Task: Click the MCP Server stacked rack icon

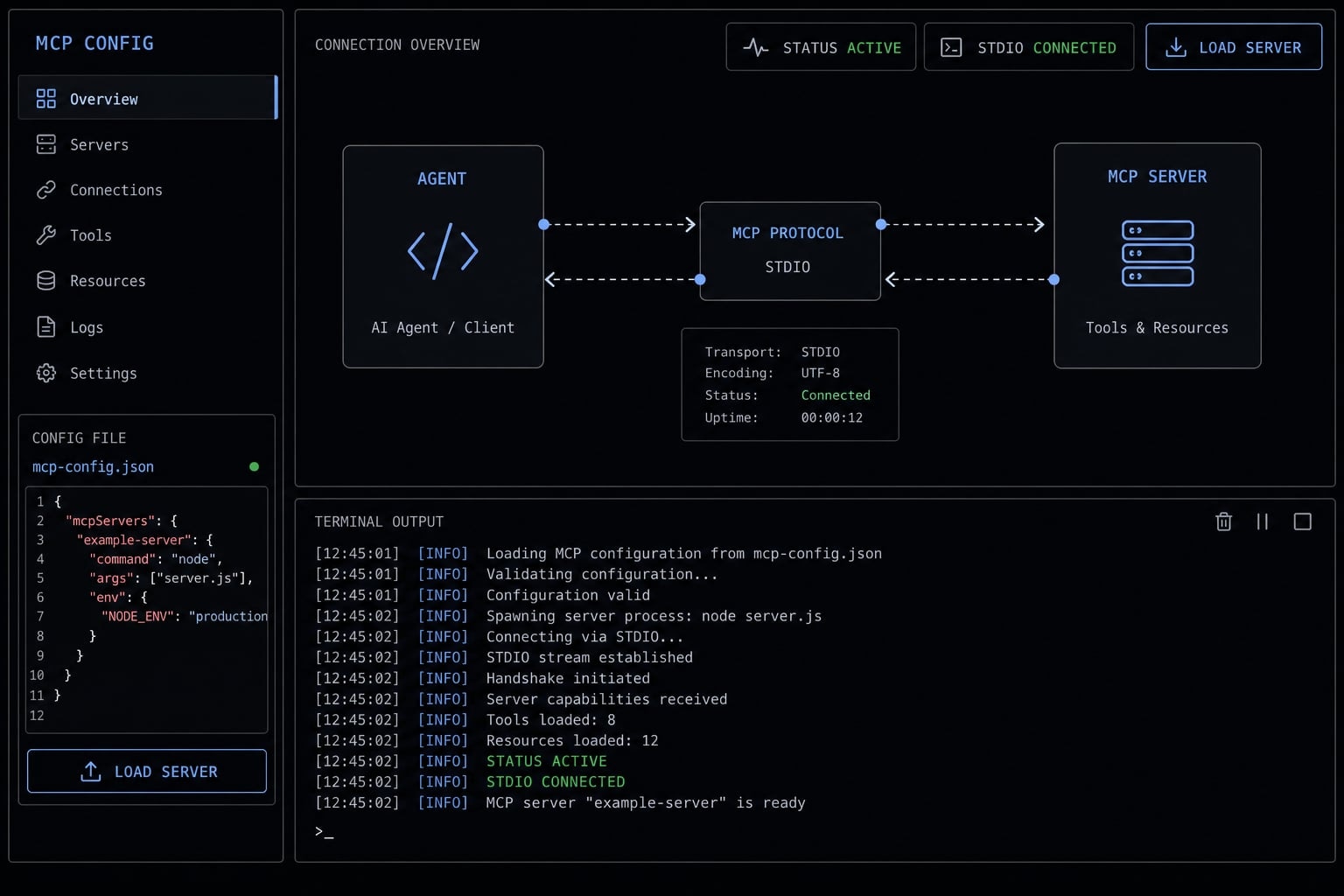Action: (1158, 253)
